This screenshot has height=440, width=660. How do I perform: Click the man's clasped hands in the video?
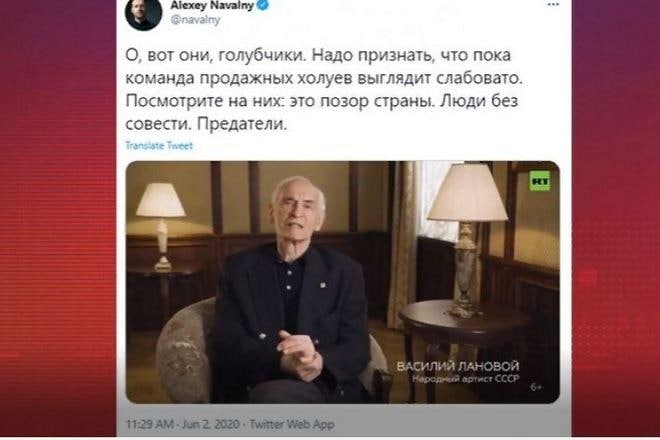[298, 355]
